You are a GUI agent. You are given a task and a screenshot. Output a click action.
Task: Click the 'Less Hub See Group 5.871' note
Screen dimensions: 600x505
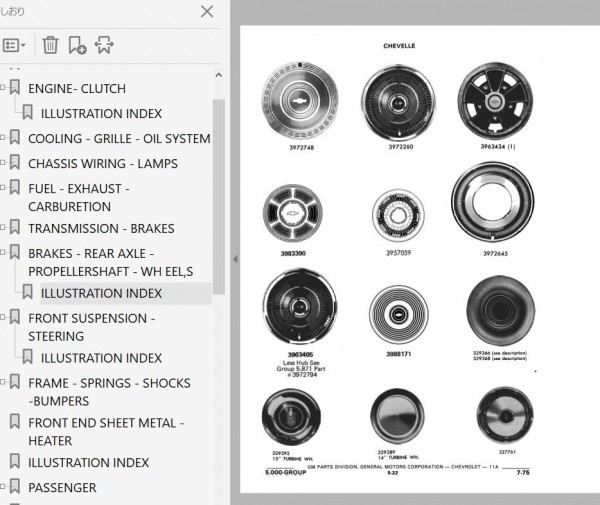point(301,369)
